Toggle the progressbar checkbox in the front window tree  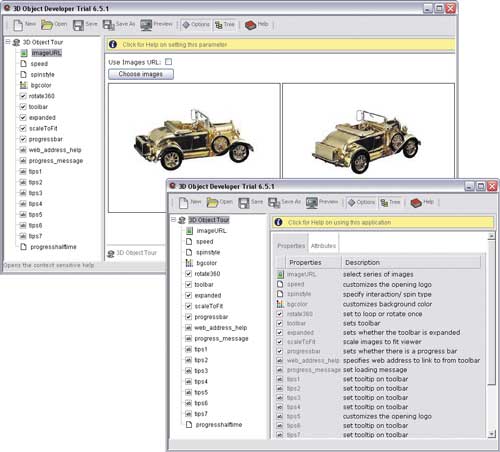(188, 317)
